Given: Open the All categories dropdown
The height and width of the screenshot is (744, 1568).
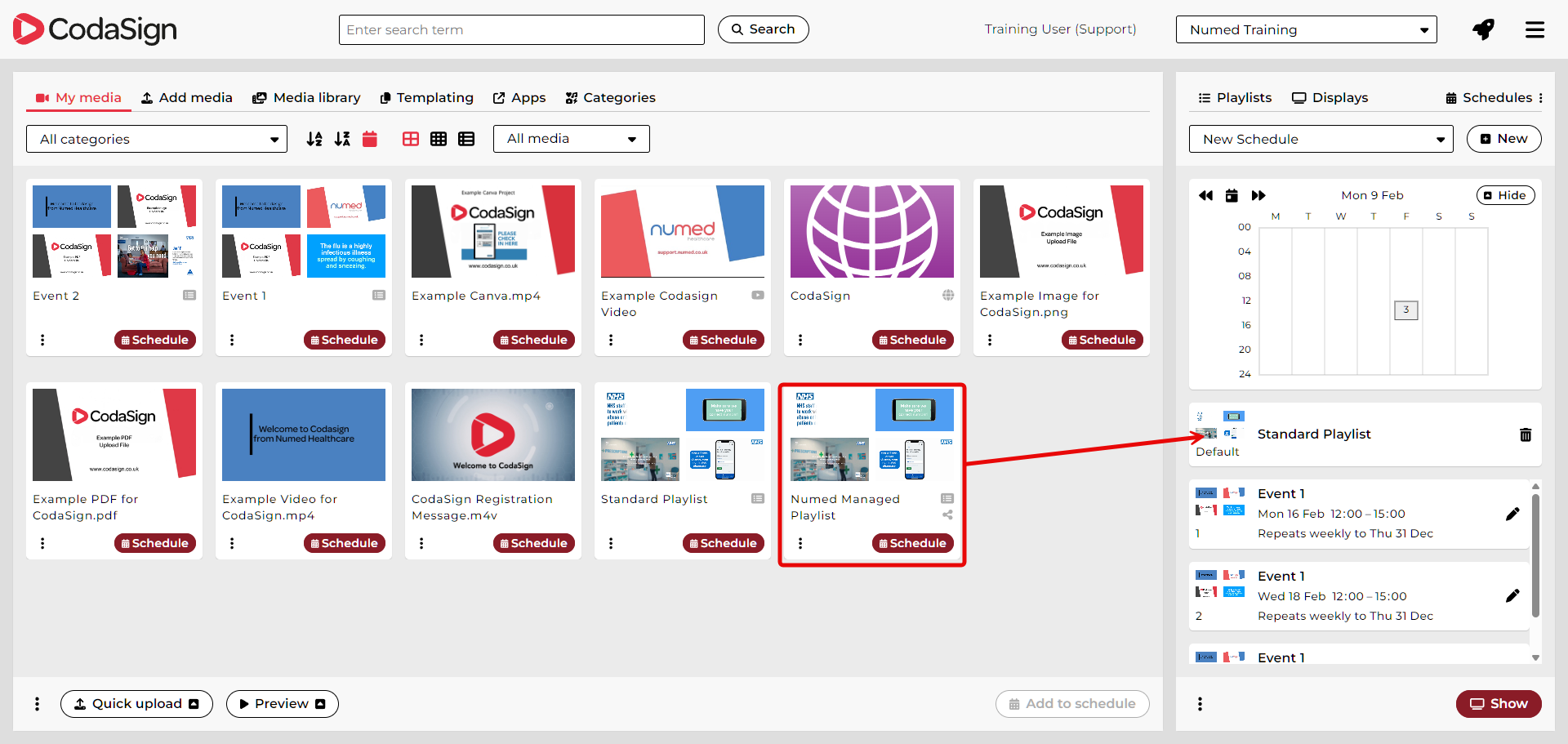Looking at the screenshot, I should pyautogui.click(x=157, y=139).
